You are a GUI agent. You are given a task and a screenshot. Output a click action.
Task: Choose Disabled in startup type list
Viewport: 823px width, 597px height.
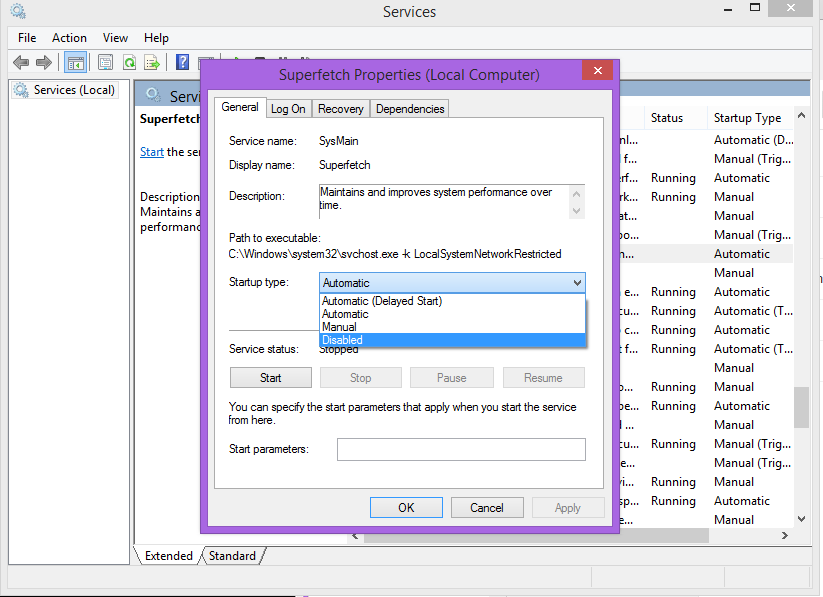(x=452, y=340)
